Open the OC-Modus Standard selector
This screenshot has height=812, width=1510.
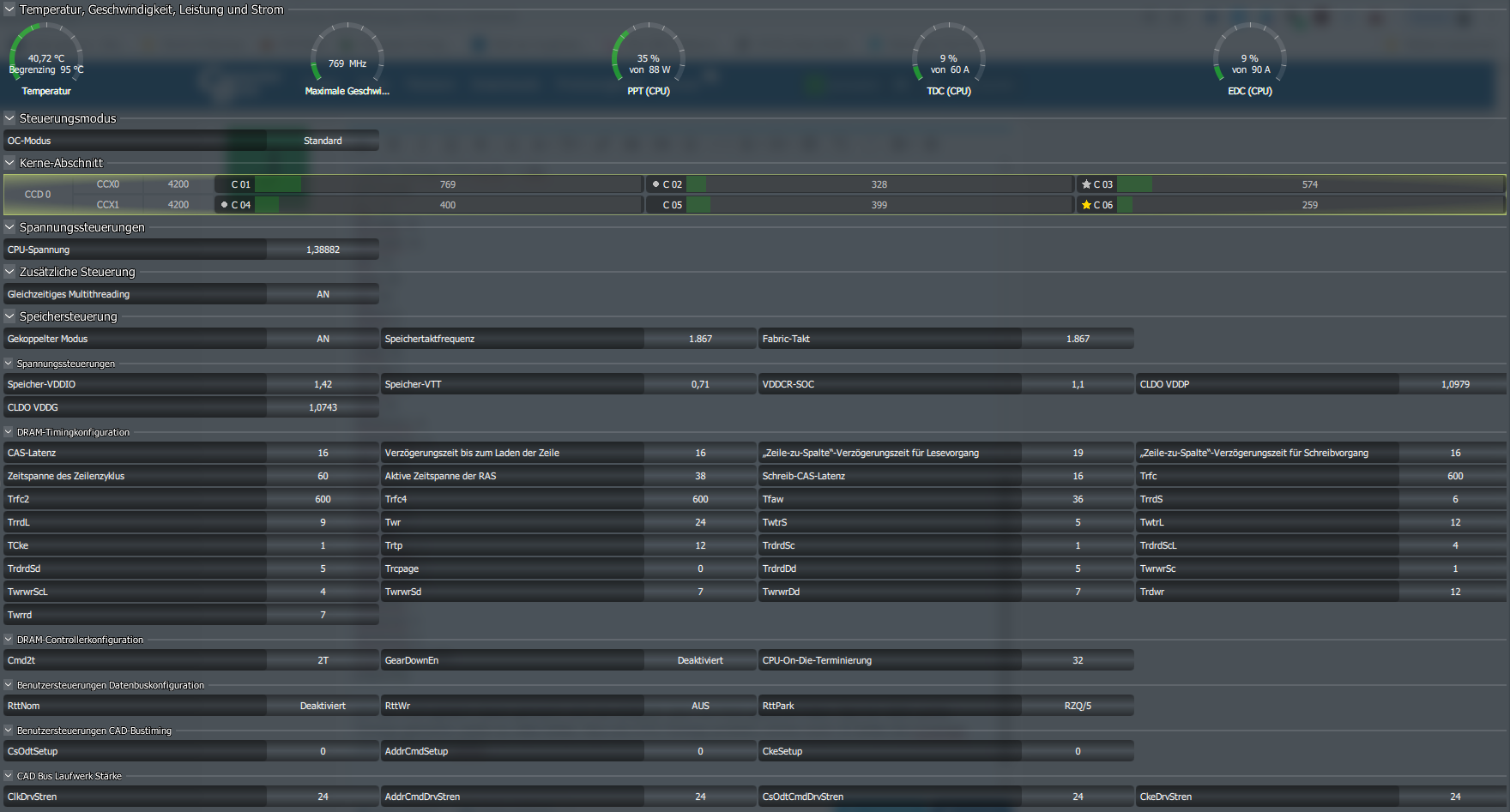pos(323,141)
